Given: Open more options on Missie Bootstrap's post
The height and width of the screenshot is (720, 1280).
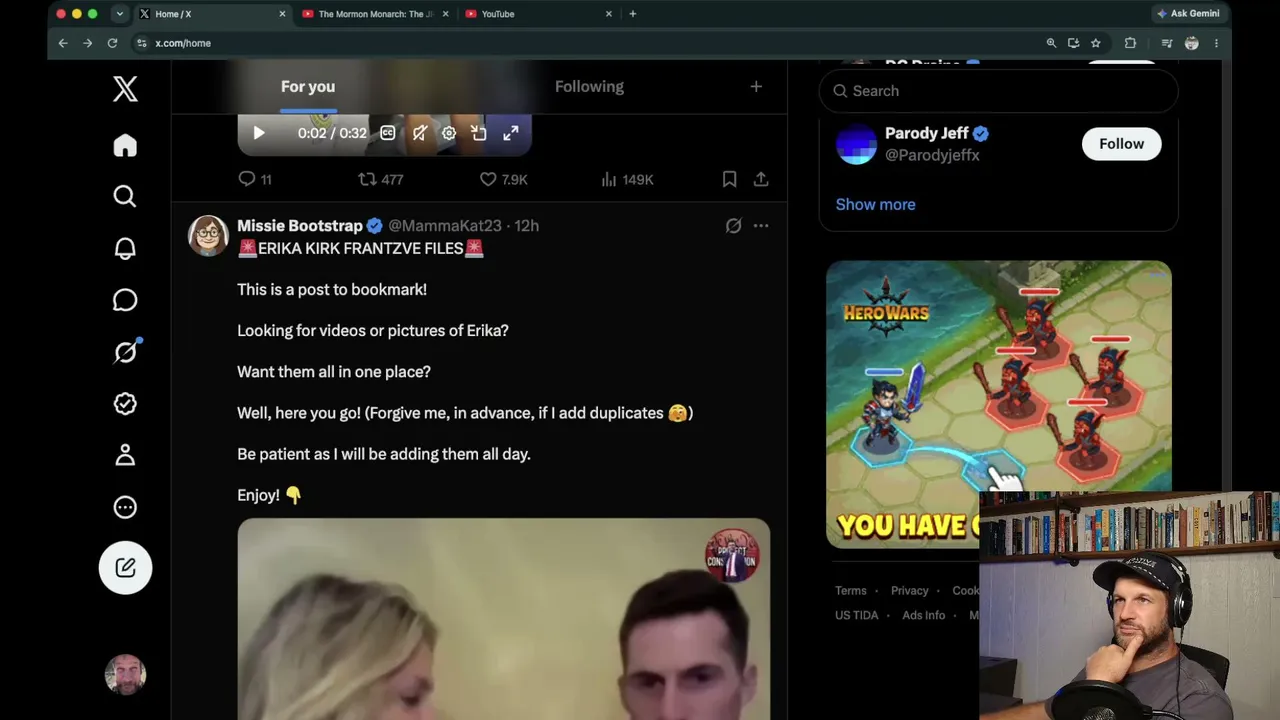Looking at the screenshot, I should [761, 226].
